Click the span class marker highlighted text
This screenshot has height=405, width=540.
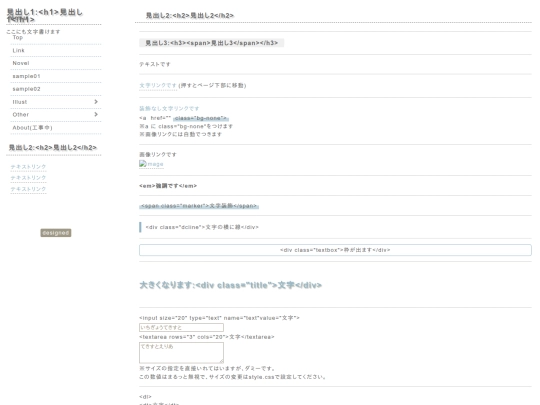click(199, 206)
